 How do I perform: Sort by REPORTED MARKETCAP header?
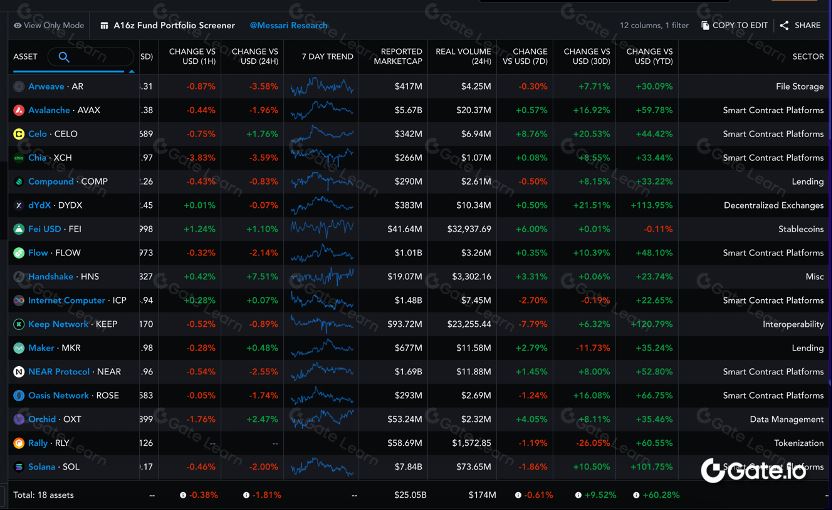398,56
